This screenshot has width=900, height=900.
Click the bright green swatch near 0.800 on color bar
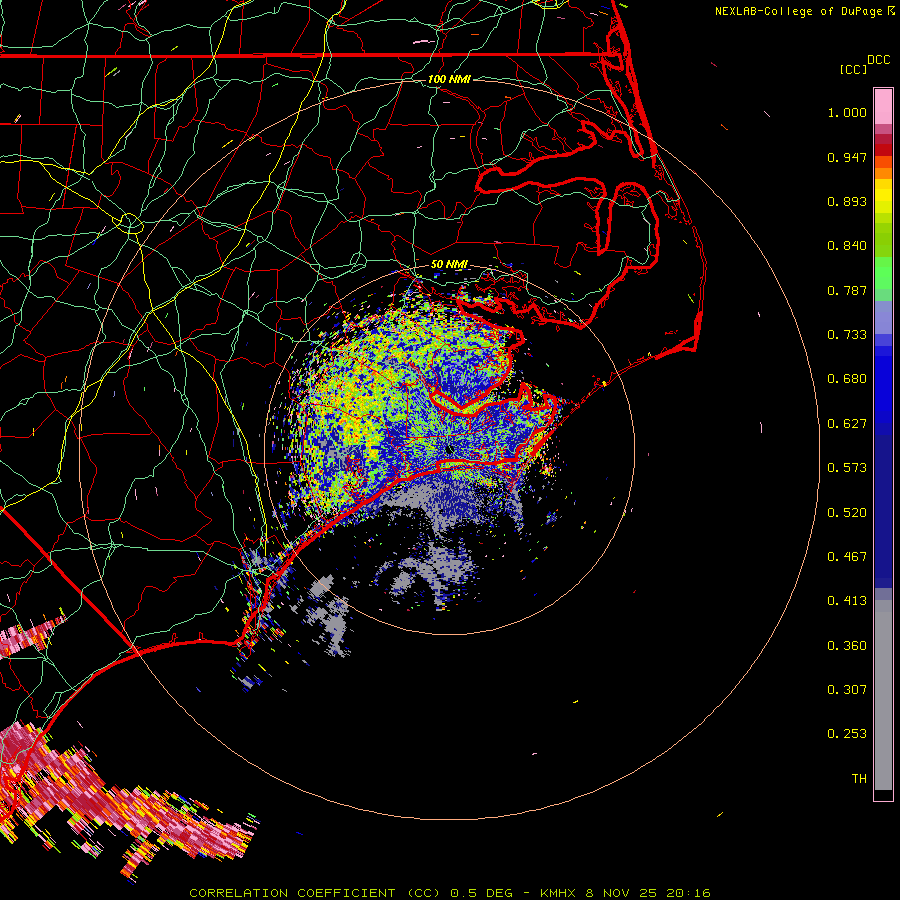click(x=883, y=273)
